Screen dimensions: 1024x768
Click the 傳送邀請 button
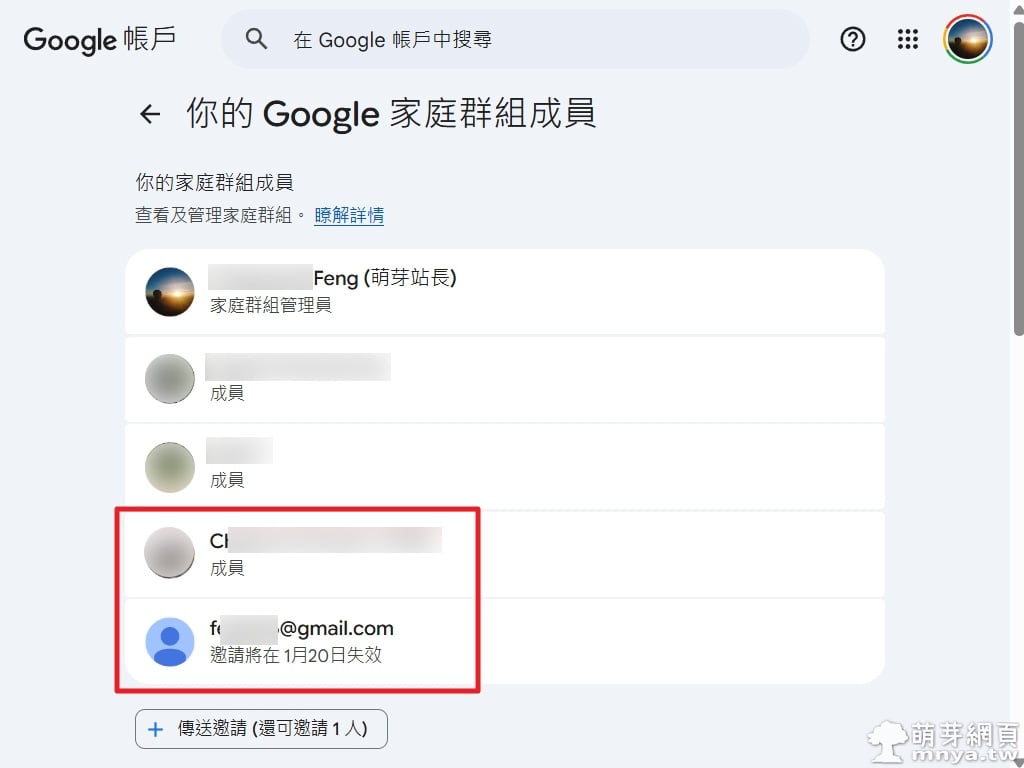click(x=261, y=729)
